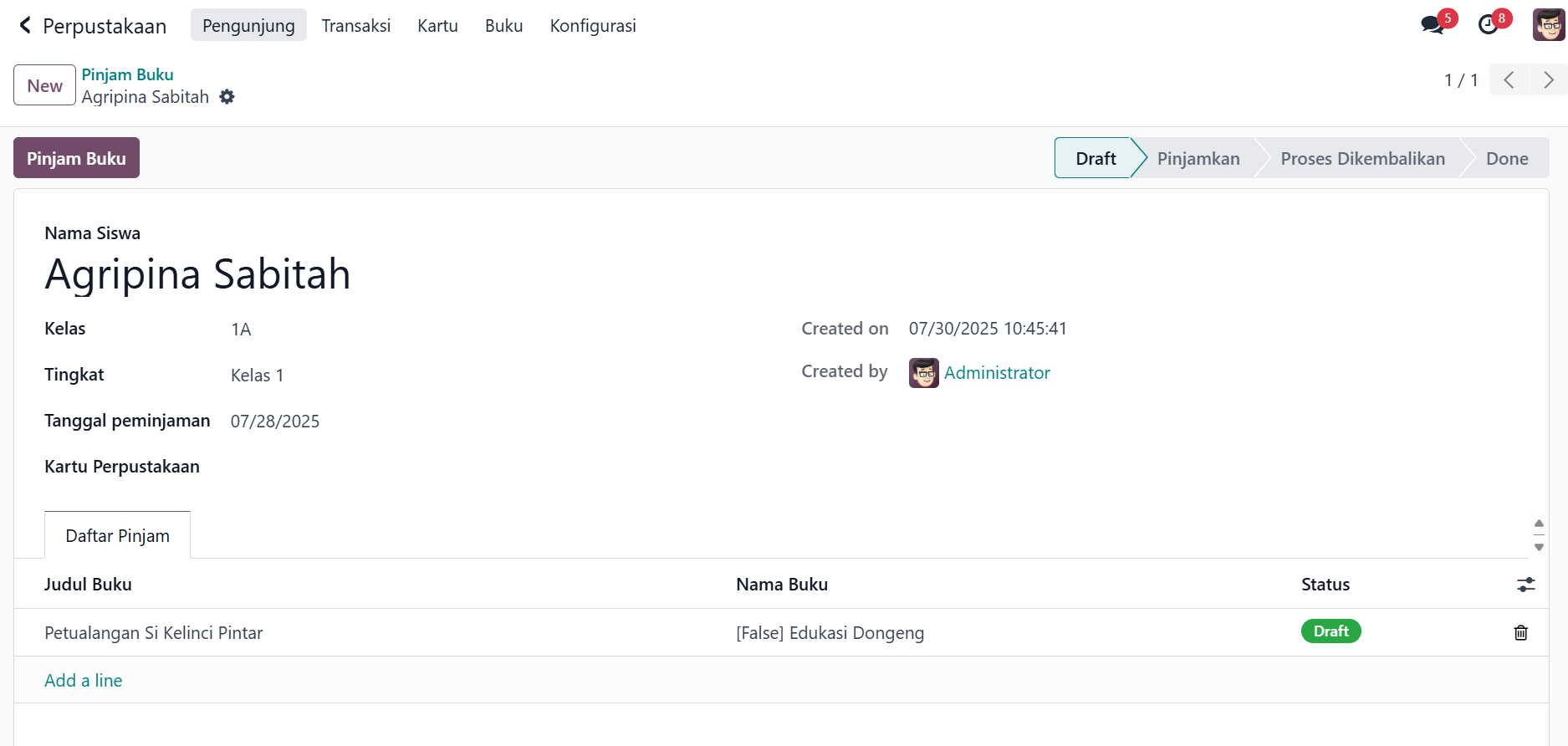Delete the Petualangan Si Kelinci Pintar line
Image resolution: width=1568 pixels, height=746 pixels.
tap(1520, 633)
